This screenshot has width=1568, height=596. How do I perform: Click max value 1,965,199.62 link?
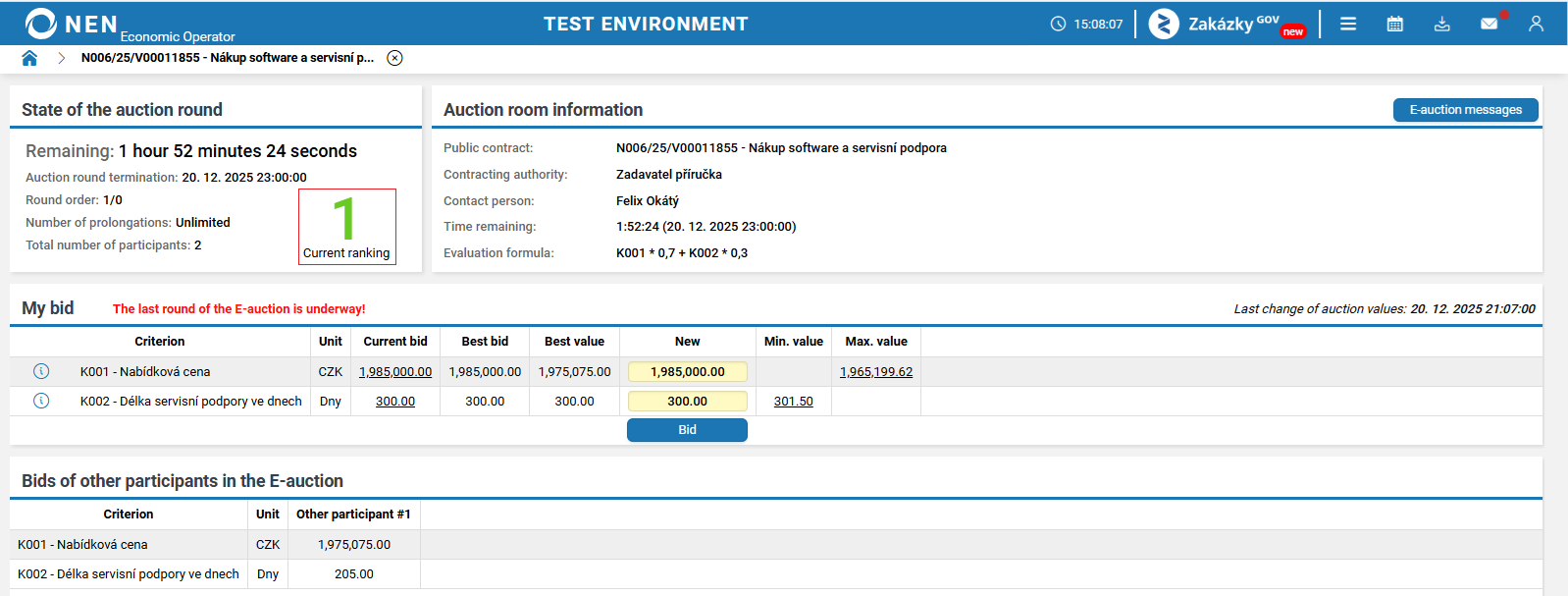[x=876, y=372]
